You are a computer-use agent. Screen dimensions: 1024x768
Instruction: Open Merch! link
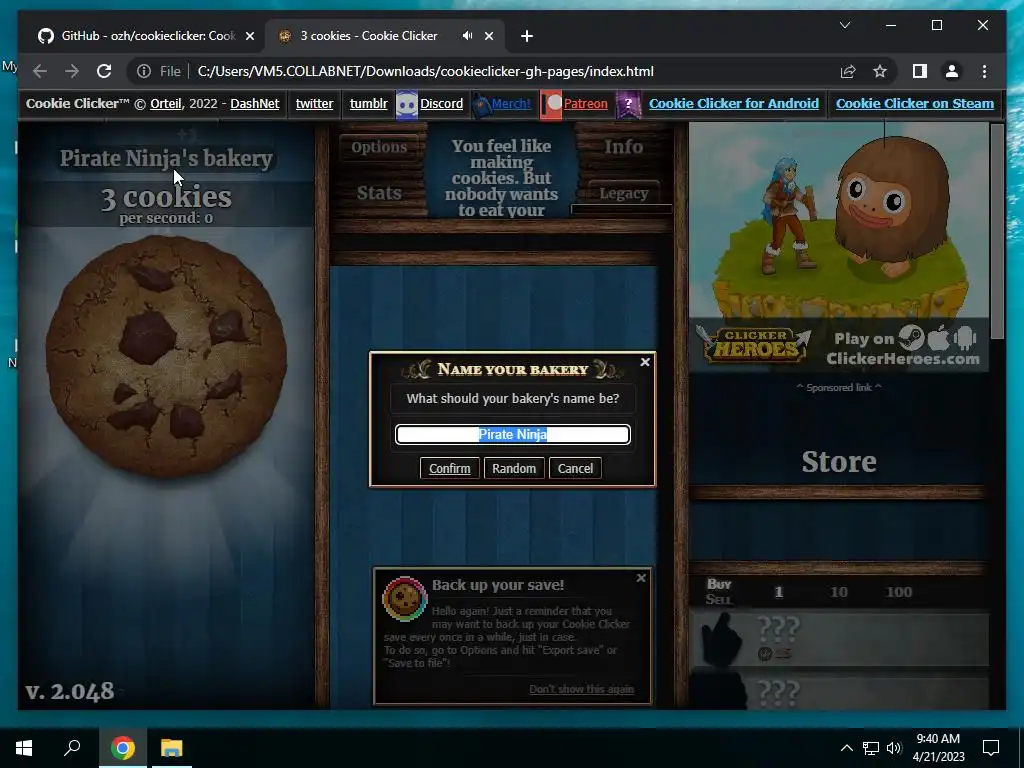[511, 104]
